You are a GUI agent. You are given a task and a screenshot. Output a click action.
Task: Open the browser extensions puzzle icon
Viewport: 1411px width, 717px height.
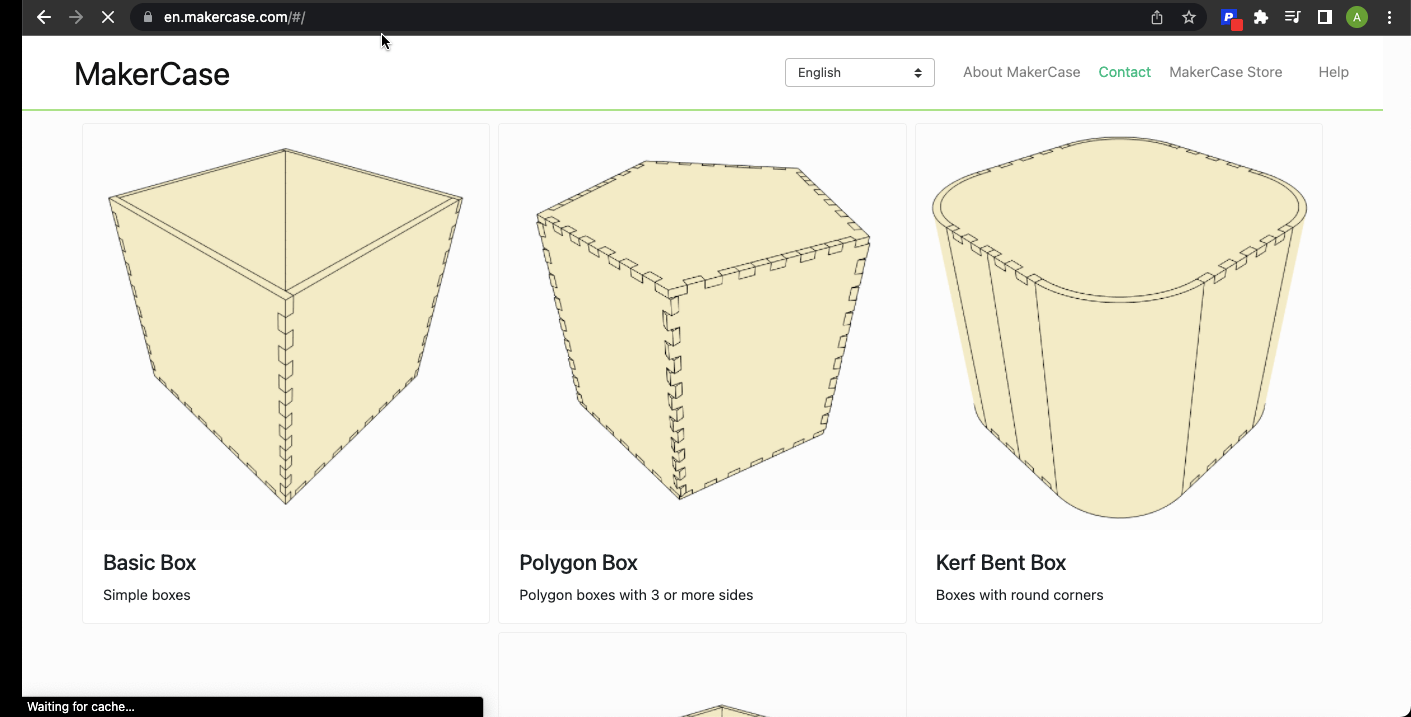coord(1261,17)
